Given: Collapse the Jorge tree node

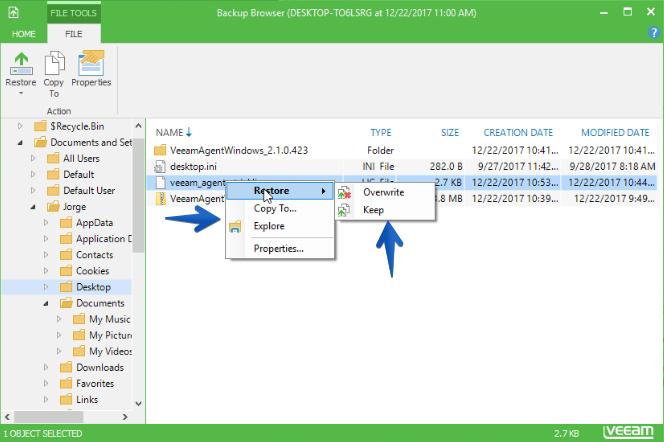Looking at the screenshot, I should tap(33, 207).
